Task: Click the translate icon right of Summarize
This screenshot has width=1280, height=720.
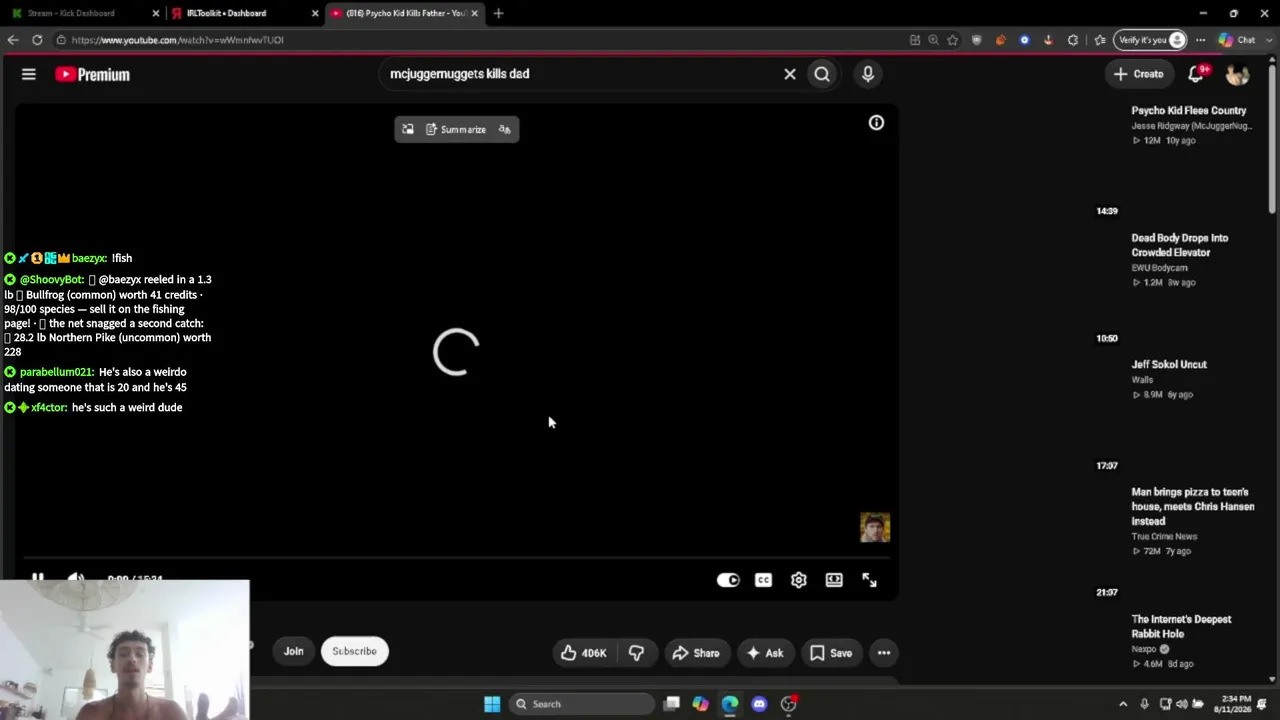Action: 504,129
